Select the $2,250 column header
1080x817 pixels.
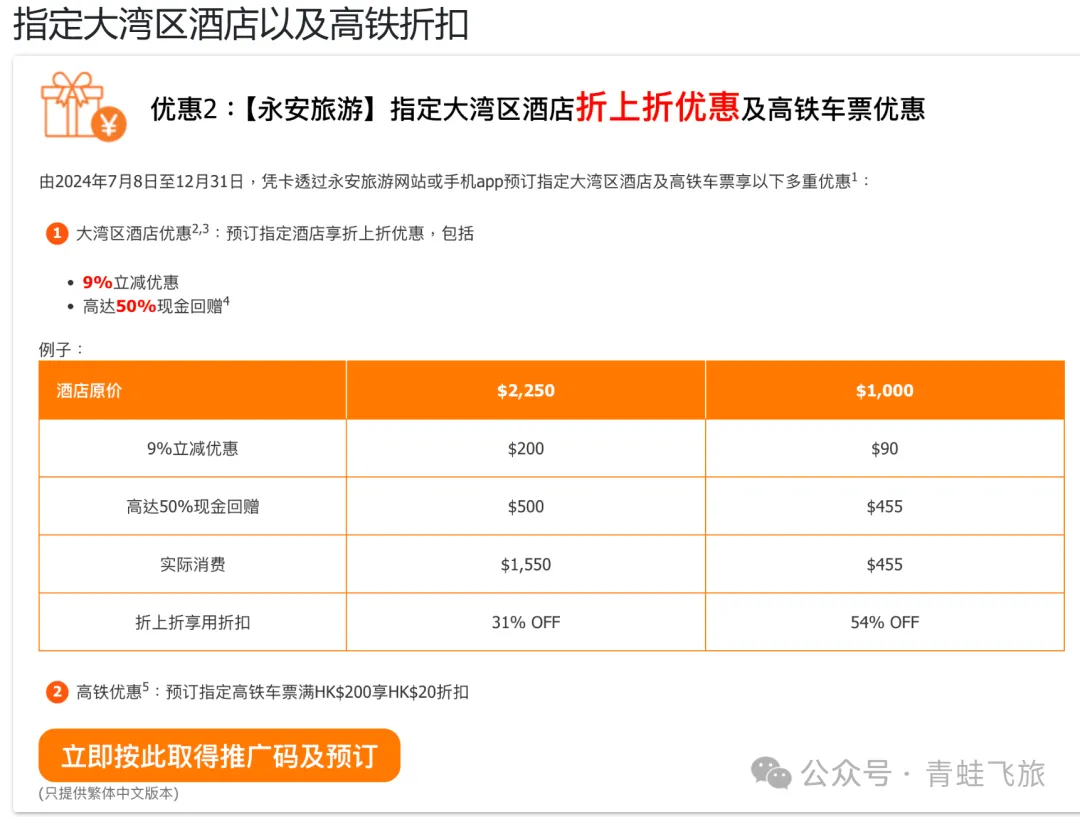pos(526,390)
